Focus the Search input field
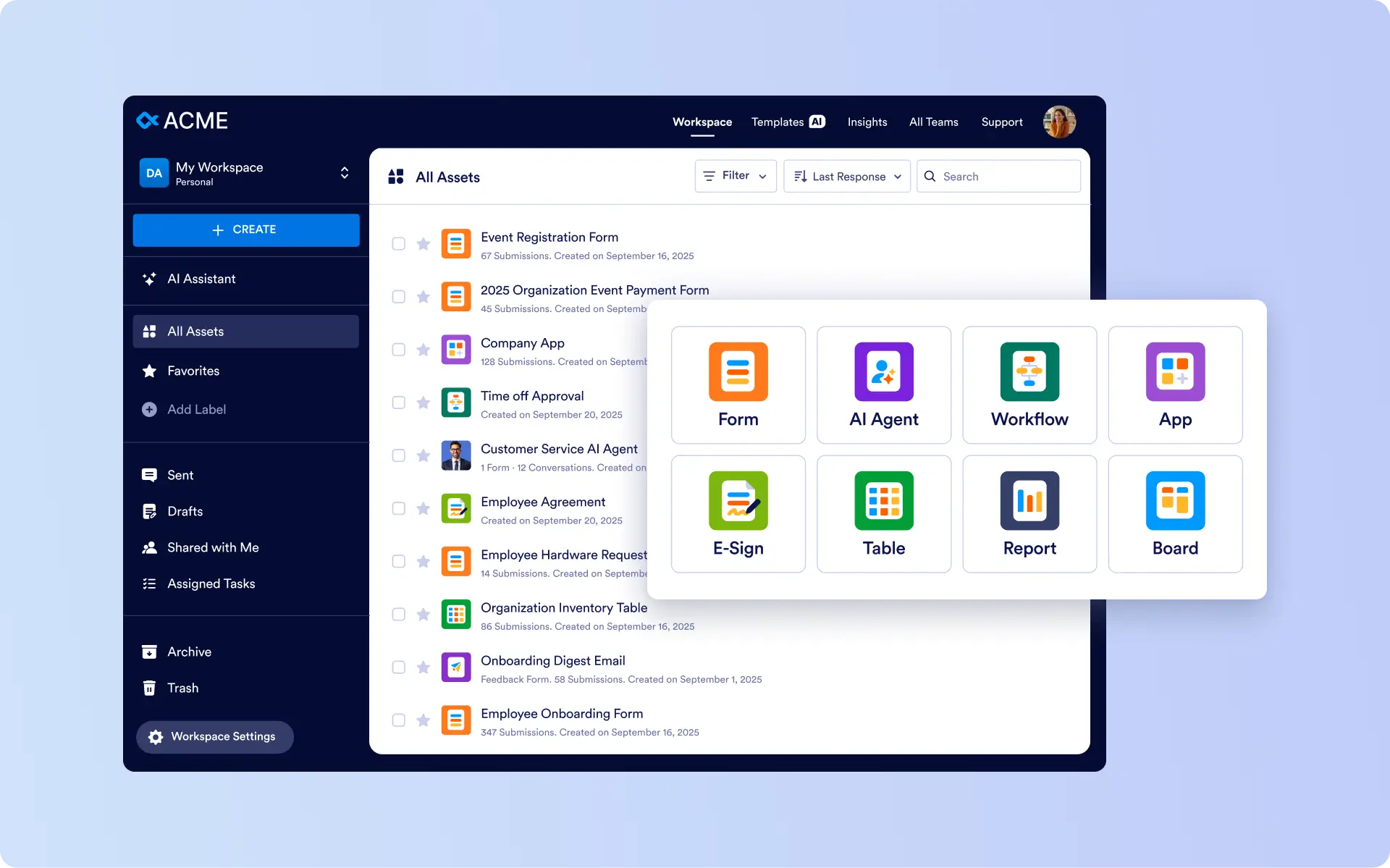Image resolution: width=1390 pixels, height=868 pixels. pos(998,176)
